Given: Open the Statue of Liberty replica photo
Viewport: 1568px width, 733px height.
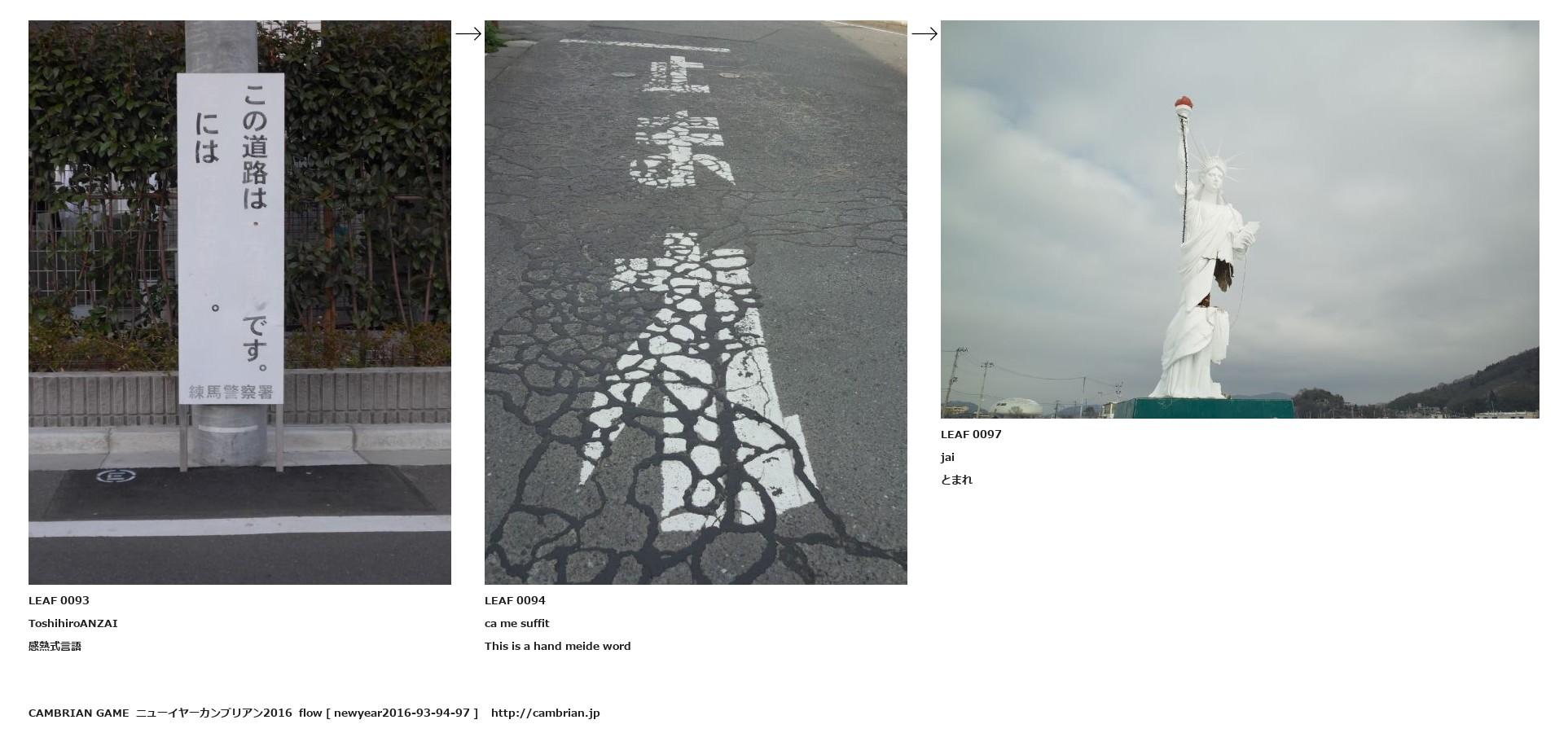Looking at the screenshot, I should (1240, 219).
